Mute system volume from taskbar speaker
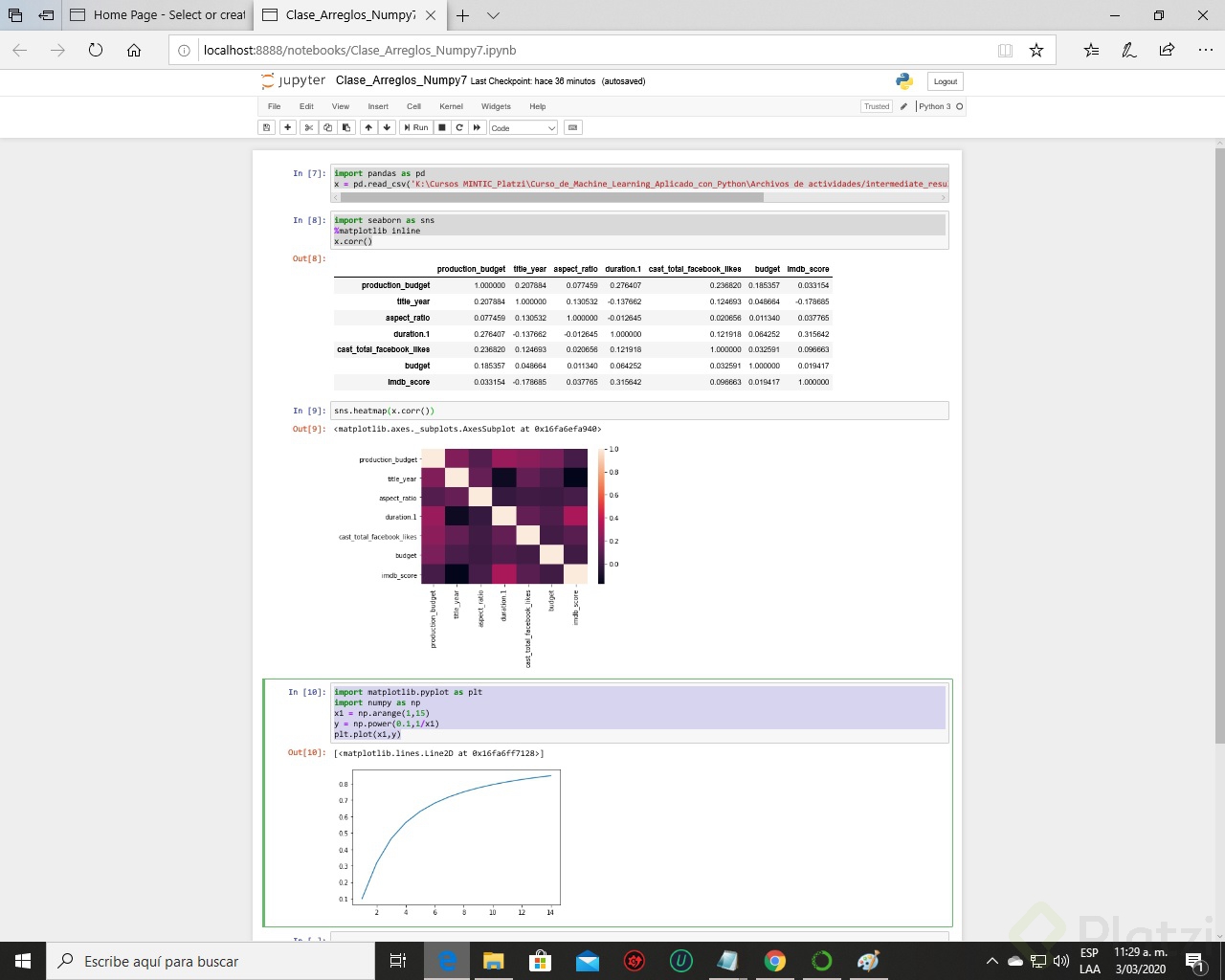This screenshot has width=1225, height=980. (1063, 960)
